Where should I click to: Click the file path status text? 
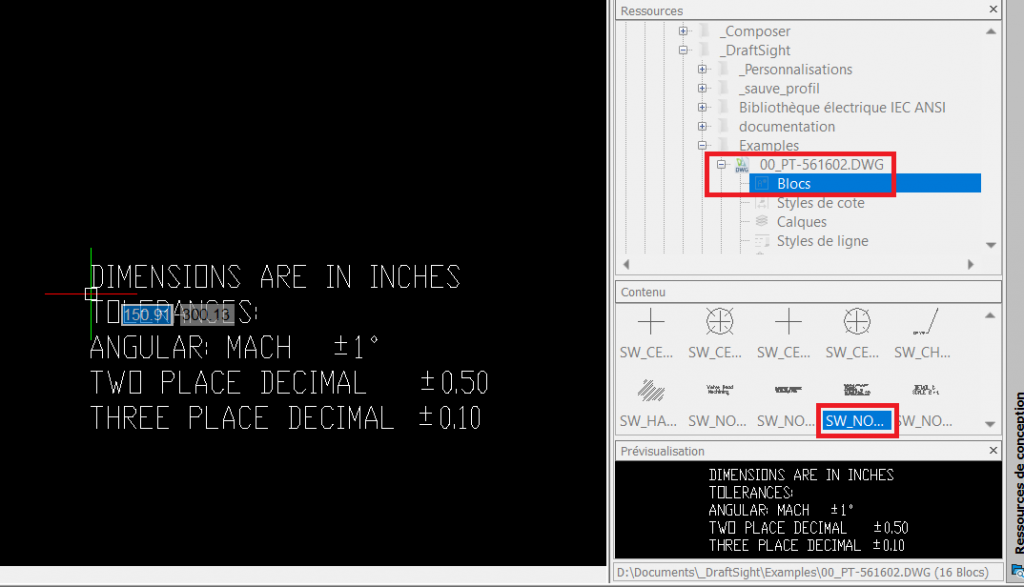(803, 573)
